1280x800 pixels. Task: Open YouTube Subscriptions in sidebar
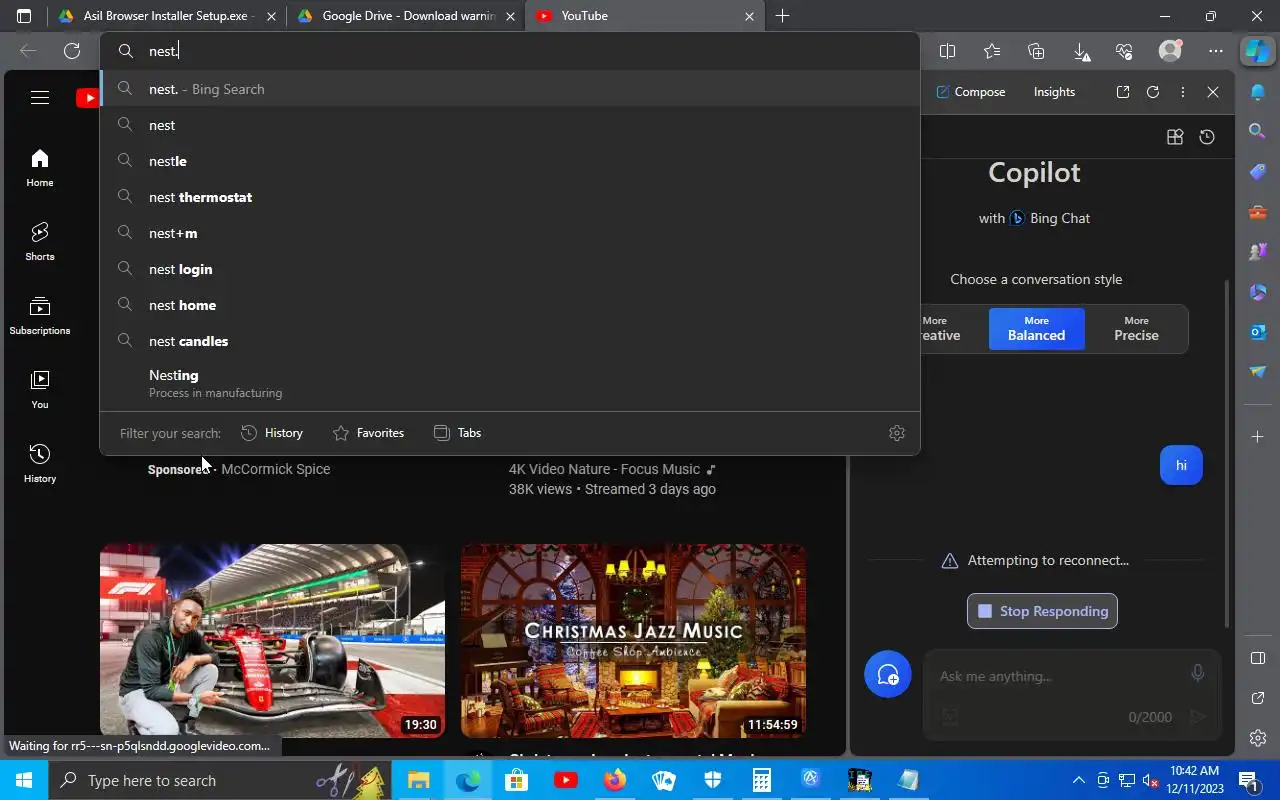(x=40, y=316)
